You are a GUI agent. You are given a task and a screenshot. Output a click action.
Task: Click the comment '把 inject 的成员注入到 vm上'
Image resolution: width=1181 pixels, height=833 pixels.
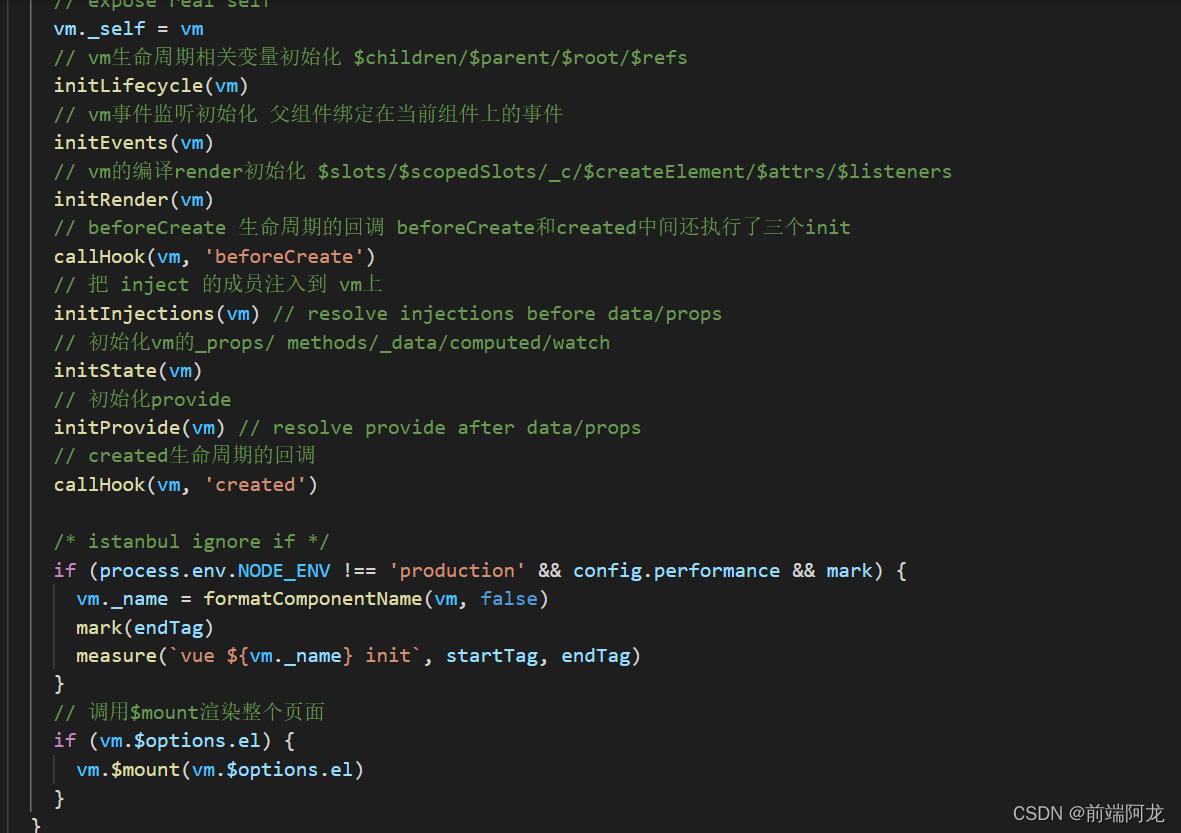(x=218, y=285)
